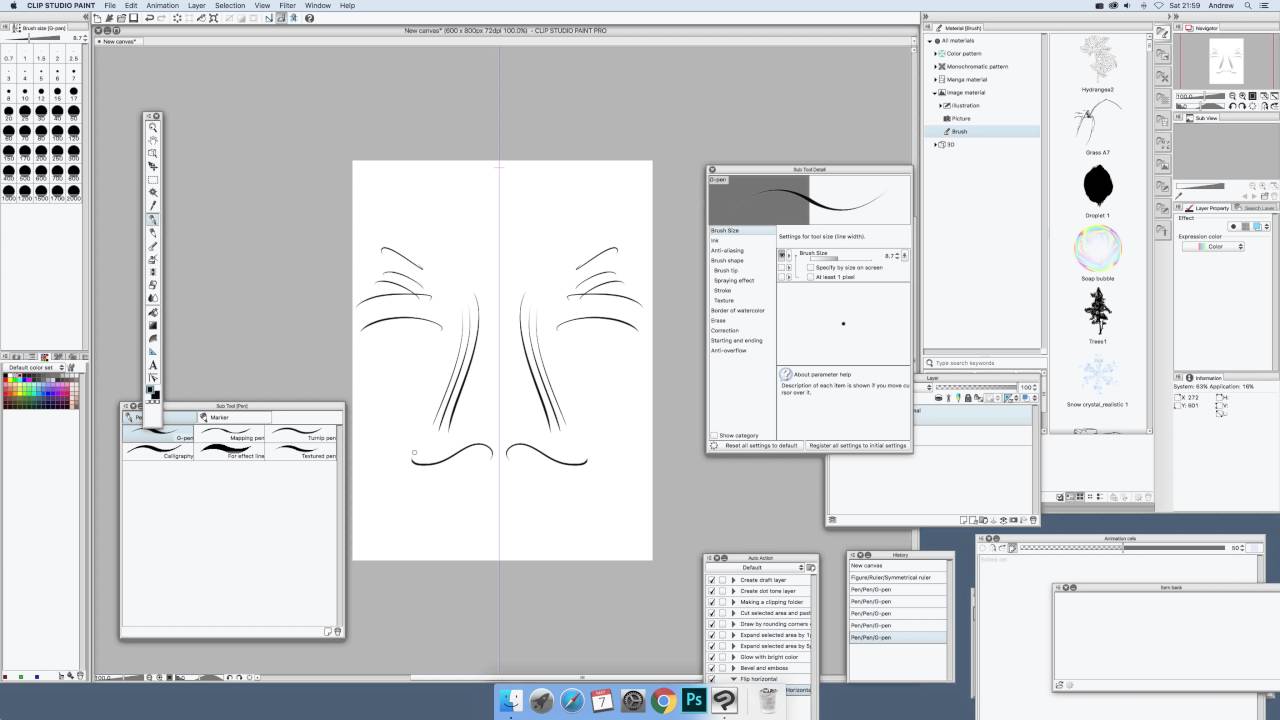
Task: Select the Zoom (magnifier) tool
Action: [153, 128]
